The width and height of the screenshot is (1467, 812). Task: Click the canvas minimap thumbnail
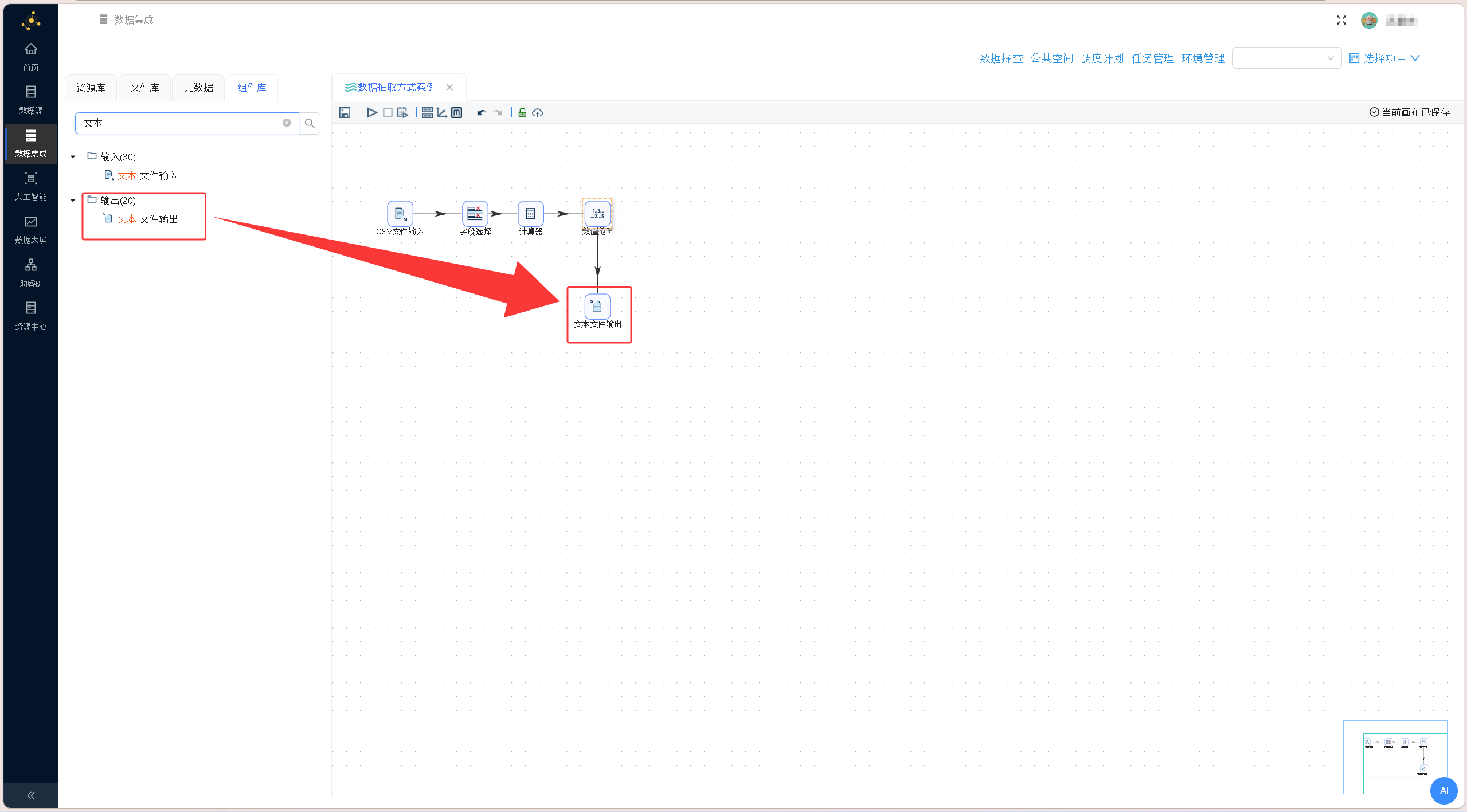[x=1395, y=757]
